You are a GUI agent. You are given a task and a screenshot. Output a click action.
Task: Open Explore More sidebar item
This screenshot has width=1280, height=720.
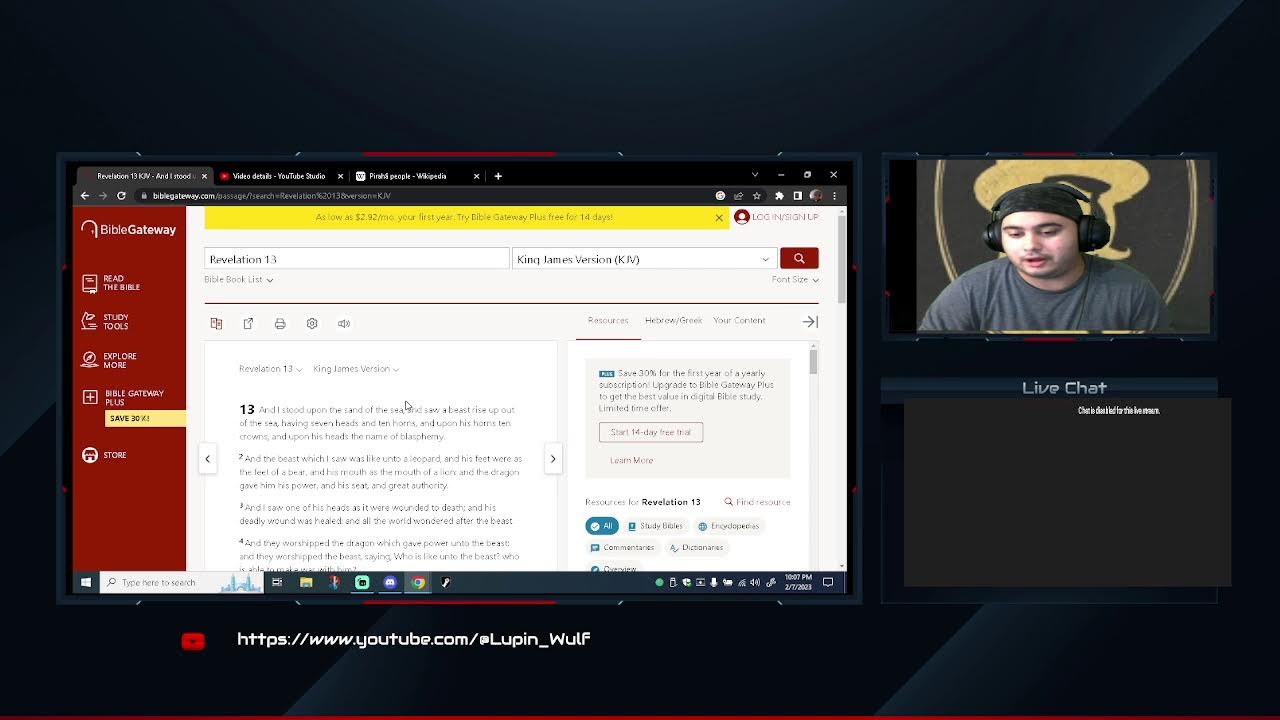pyautogui.click(x=110, y=360)
